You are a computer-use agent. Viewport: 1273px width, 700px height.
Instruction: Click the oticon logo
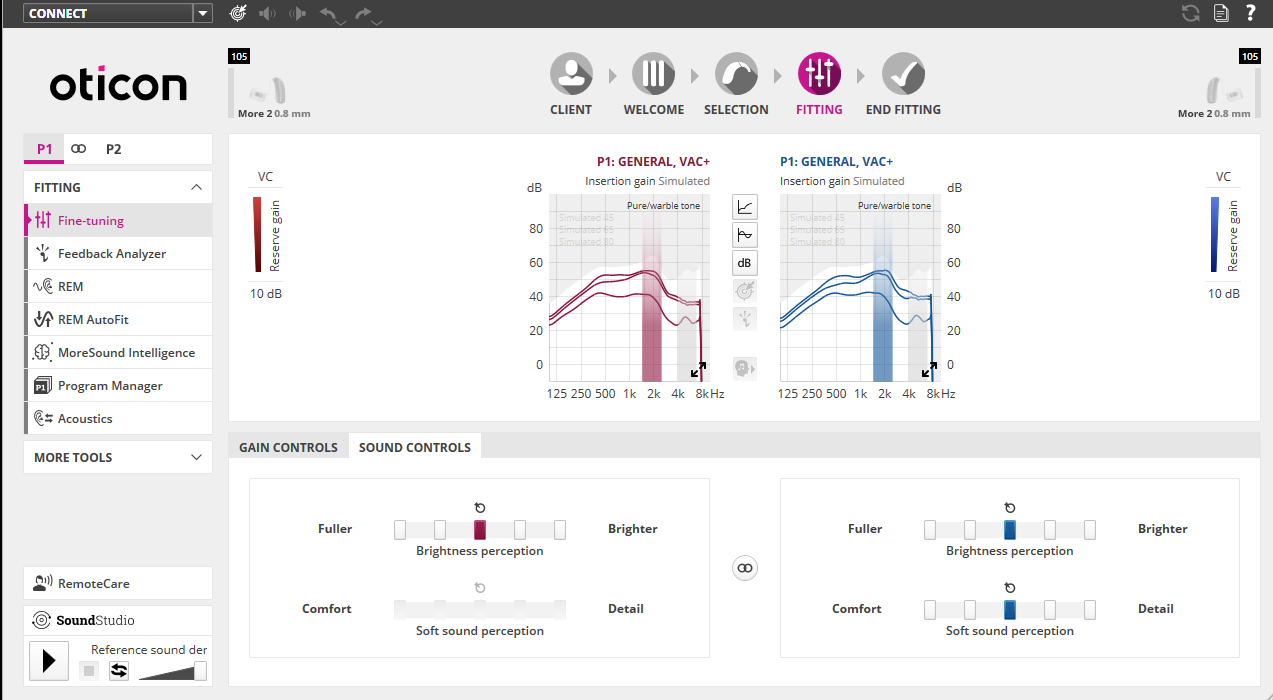click(118, 86)
